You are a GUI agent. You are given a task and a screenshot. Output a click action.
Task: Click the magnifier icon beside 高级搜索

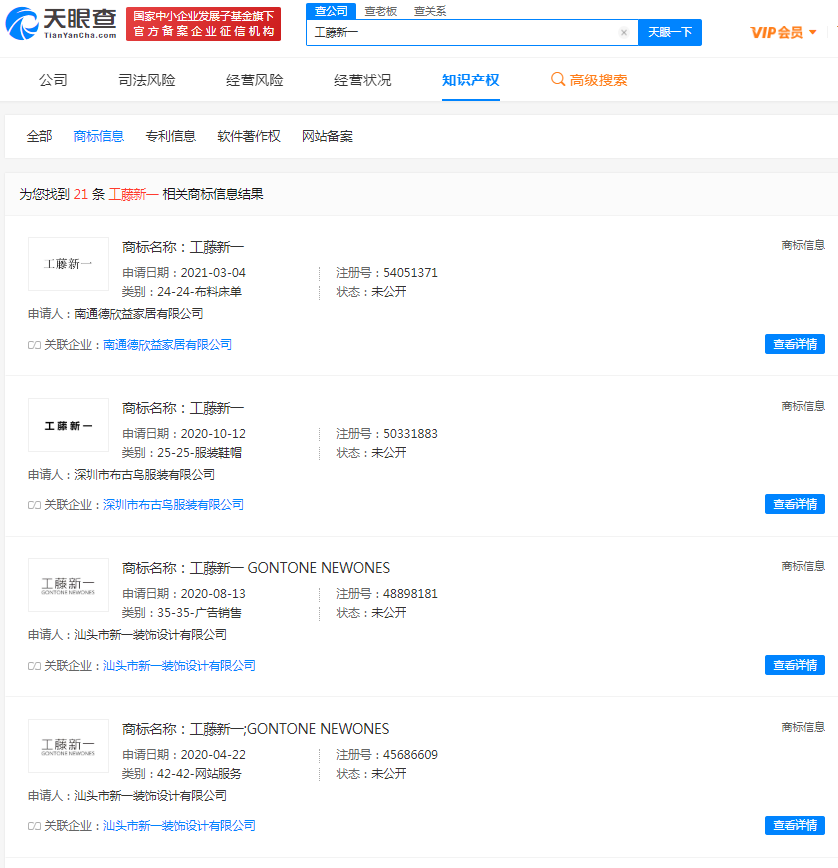pos(558,79)
